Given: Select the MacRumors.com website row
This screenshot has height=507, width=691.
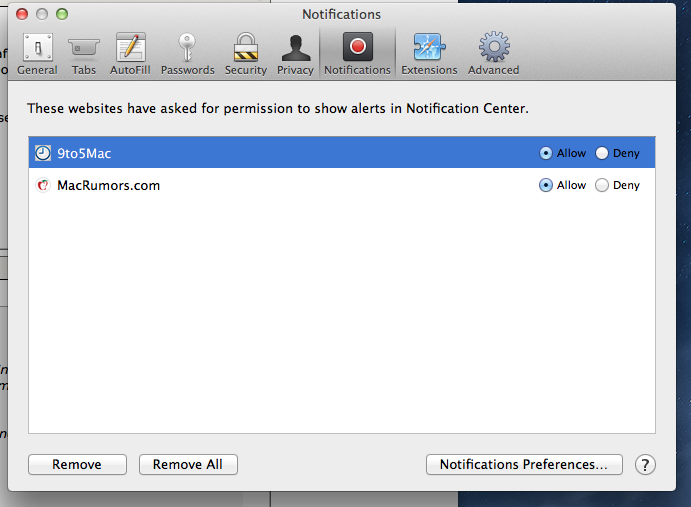Looking at the screenshot, I should coord(342,185).
